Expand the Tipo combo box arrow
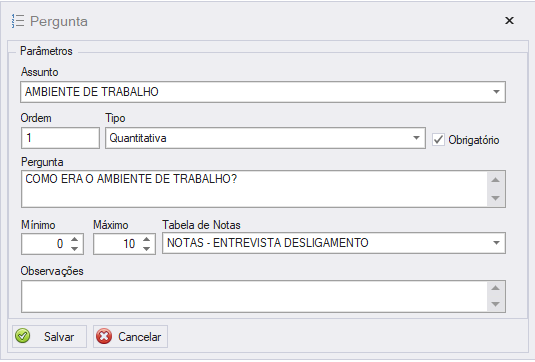Viewport: 535px width, 362px height. pyautogui.click(x=416, y=138)
